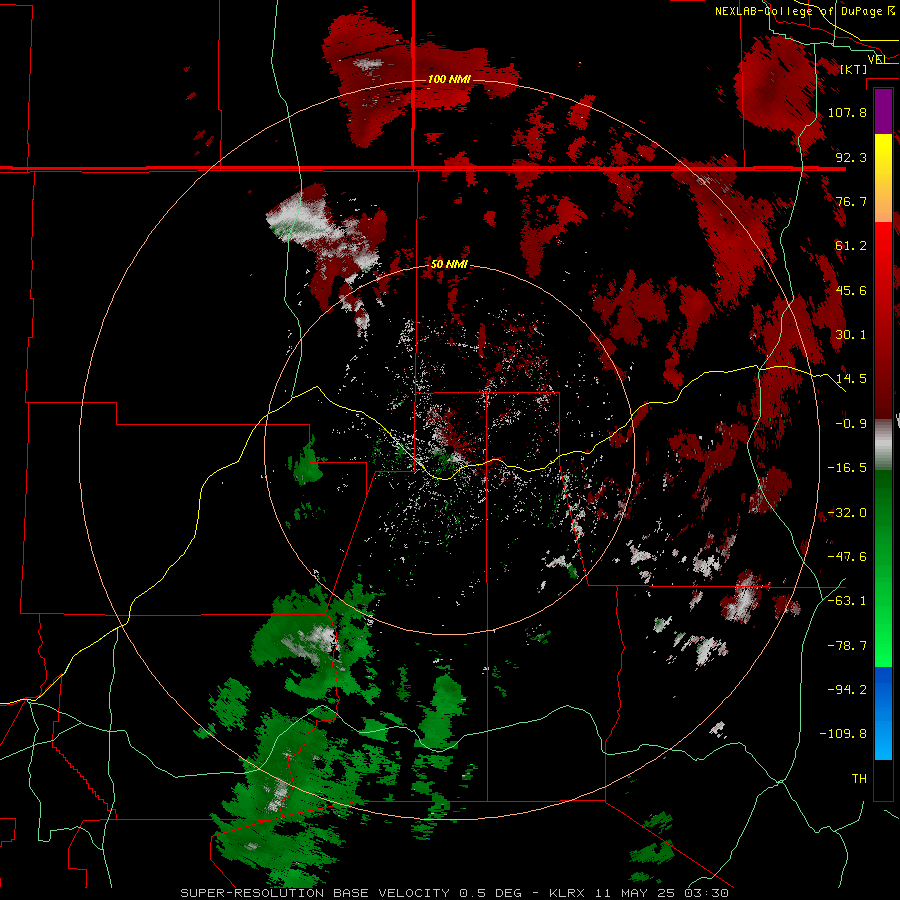Select the -94.2 scale value
The height and width of the screenshot is (900, 900).
pyautogui.click(x=847, y=690)
